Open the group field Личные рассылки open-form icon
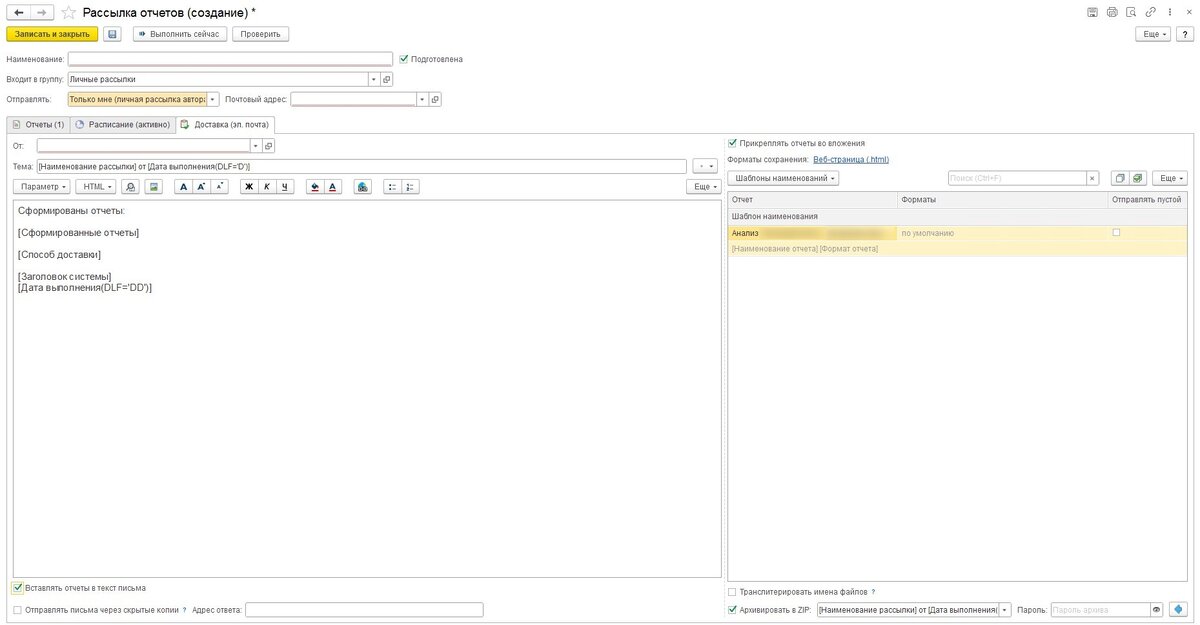Screen dimensions: 1200x625 coord(388,78)
